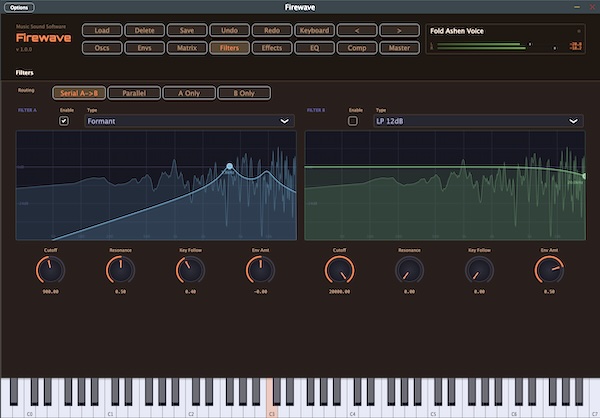The width and height of the screenshot is (600, 418).
Task: Go to previous preset with < button
Action: (357, 30)
